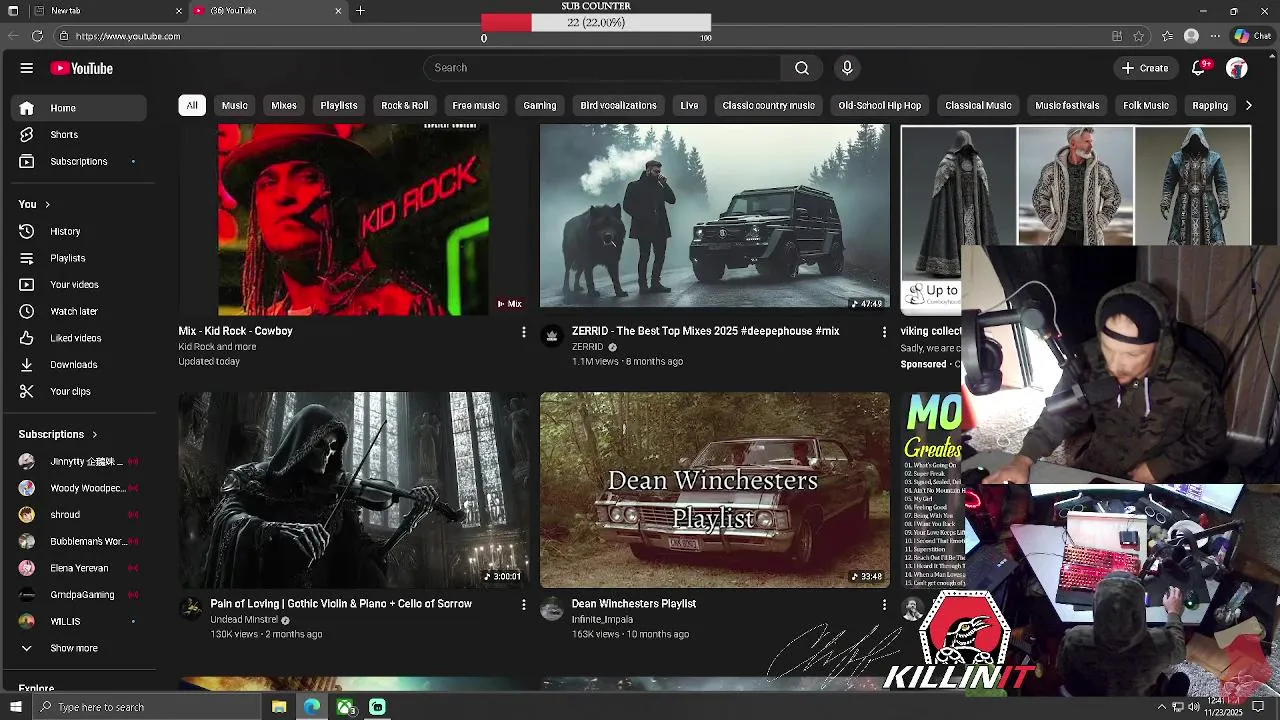The height and width of the screenshot is (720, 1280).
Task: Open History in the sidebar
Action: (79, 231)
